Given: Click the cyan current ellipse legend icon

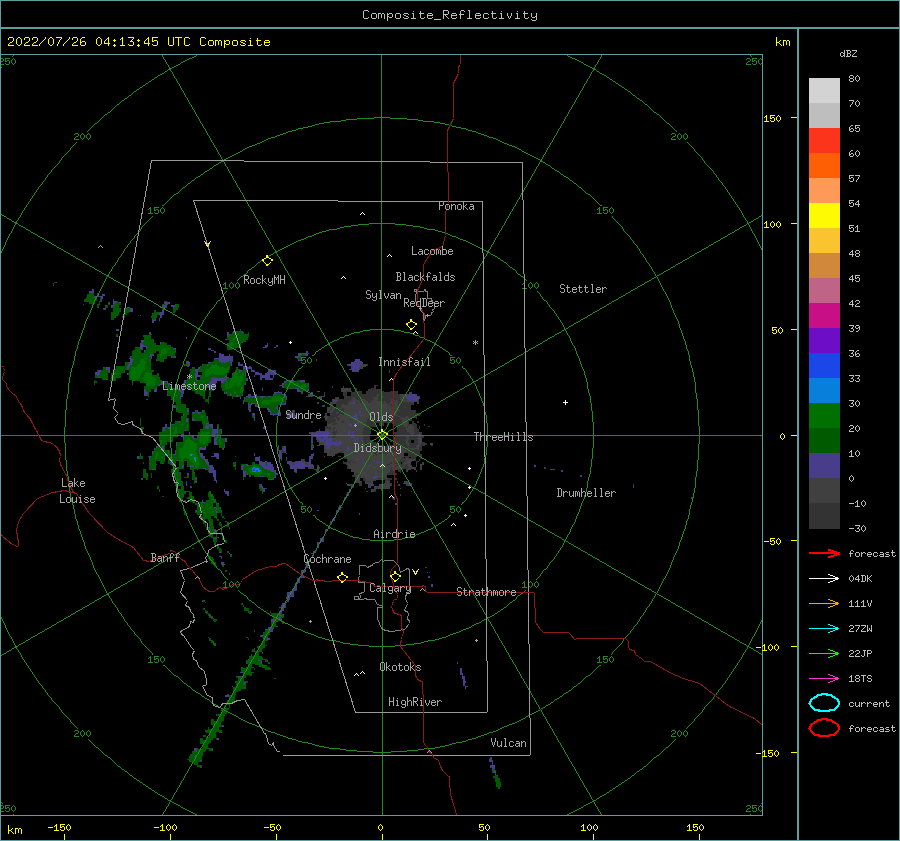Looking at the screenshot, I should [x=824, y=703].
